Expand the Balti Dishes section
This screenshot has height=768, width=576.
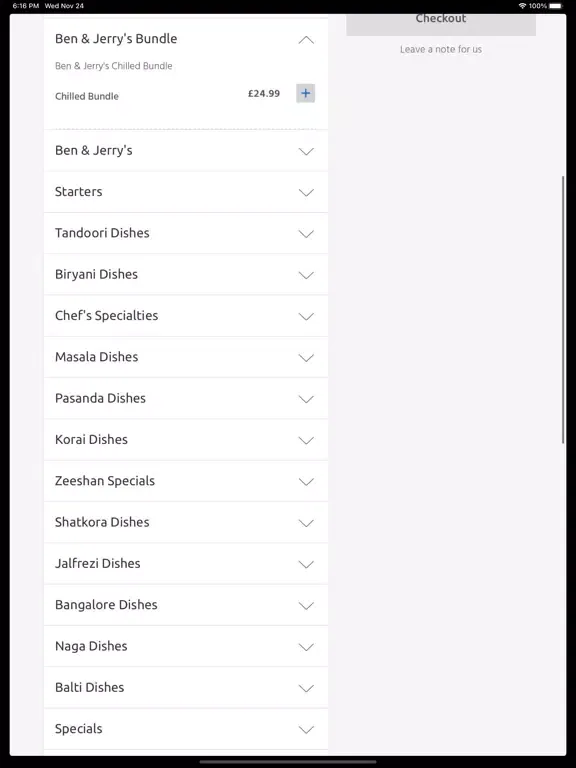(186, 688)
